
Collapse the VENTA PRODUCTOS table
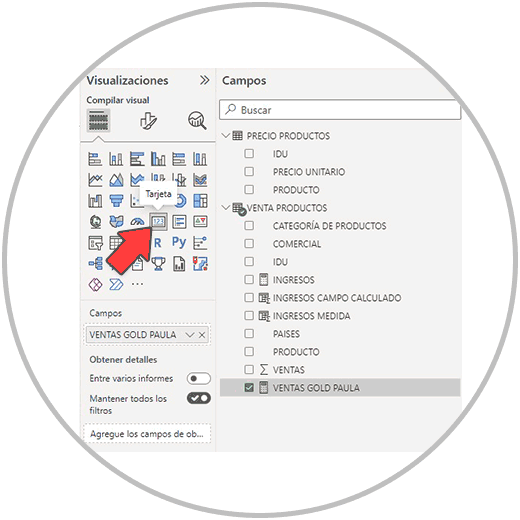coord(226,208)
